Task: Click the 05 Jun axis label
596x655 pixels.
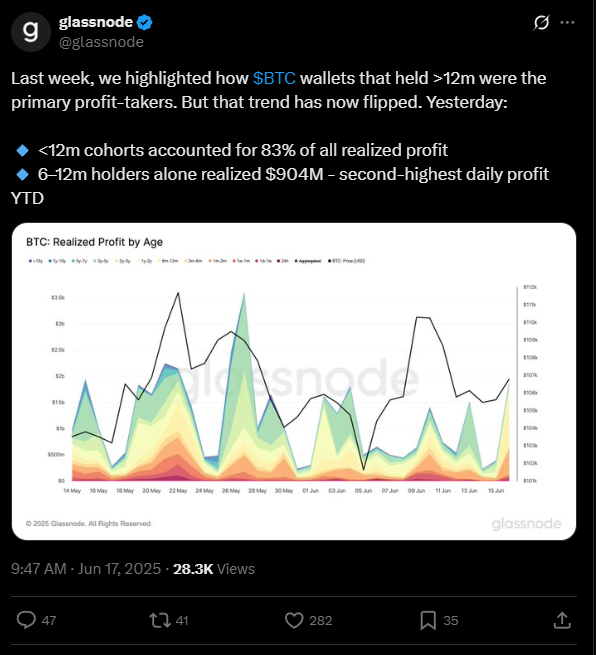Action: 363,491
